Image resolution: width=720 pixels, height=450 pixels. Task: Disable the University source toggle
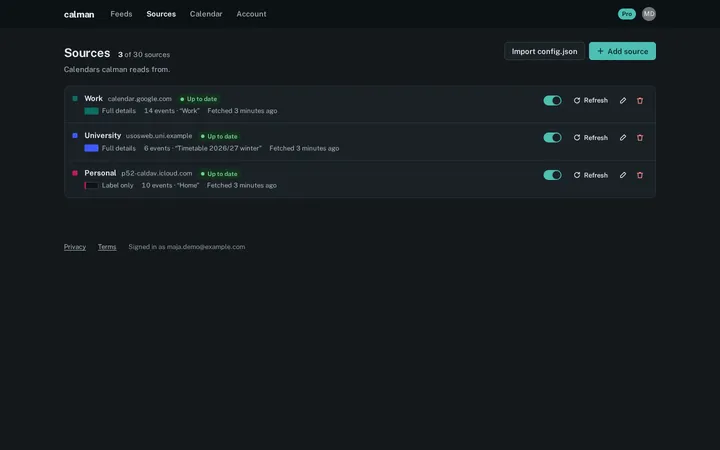tap(552, 138)
